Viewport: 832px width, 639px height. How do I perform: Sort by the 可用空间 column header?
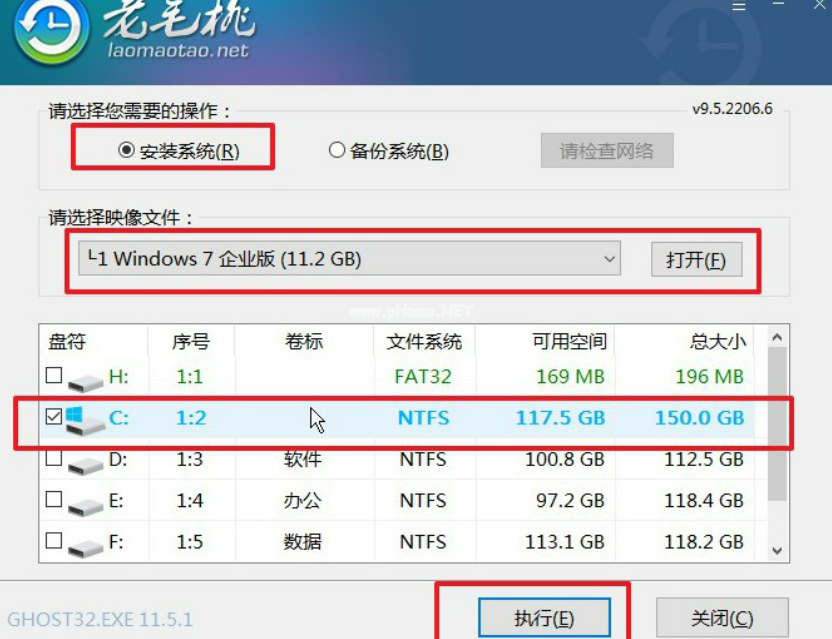568,342
